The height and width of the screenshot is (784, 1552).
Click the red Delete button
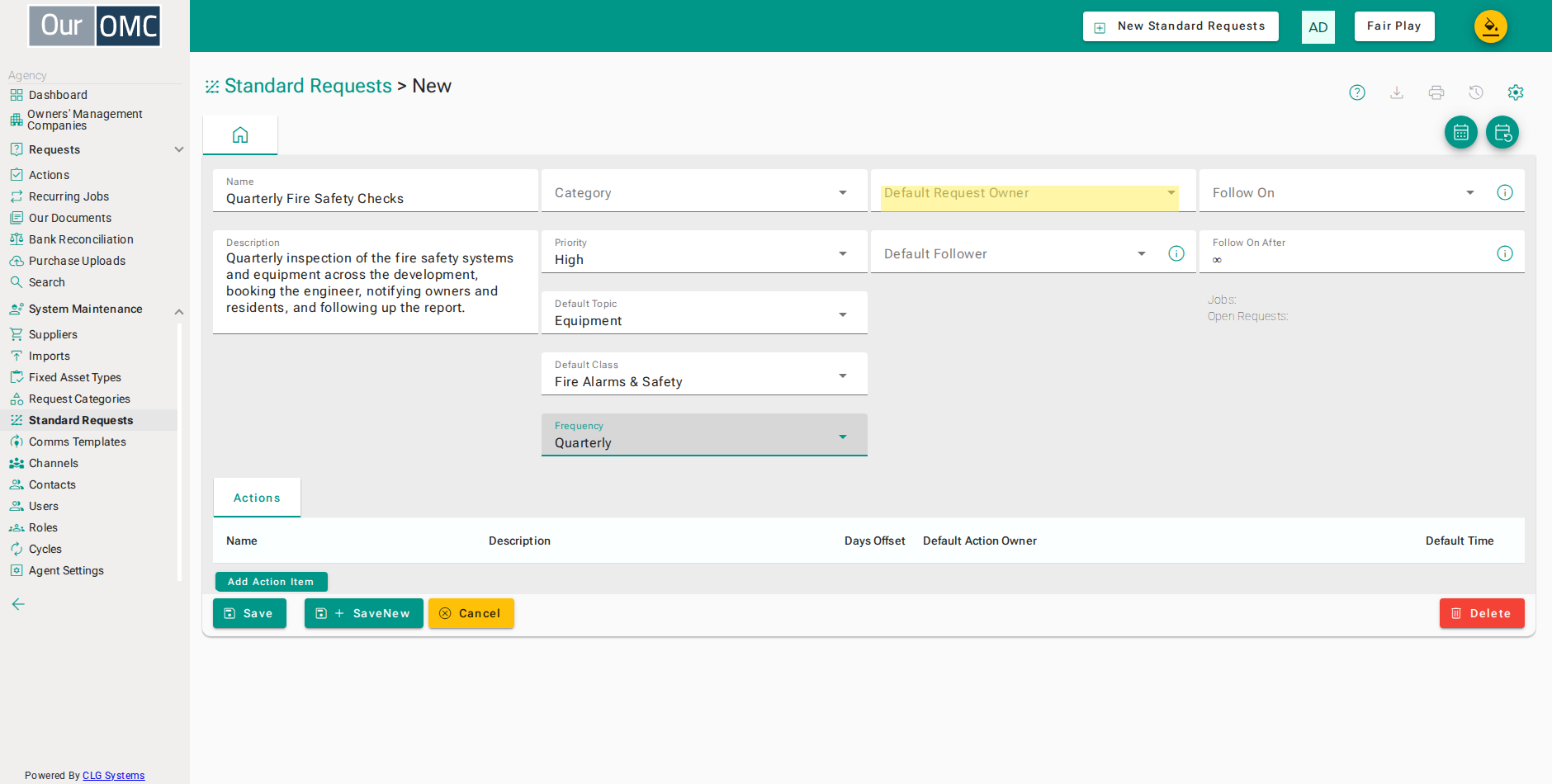1482,613
